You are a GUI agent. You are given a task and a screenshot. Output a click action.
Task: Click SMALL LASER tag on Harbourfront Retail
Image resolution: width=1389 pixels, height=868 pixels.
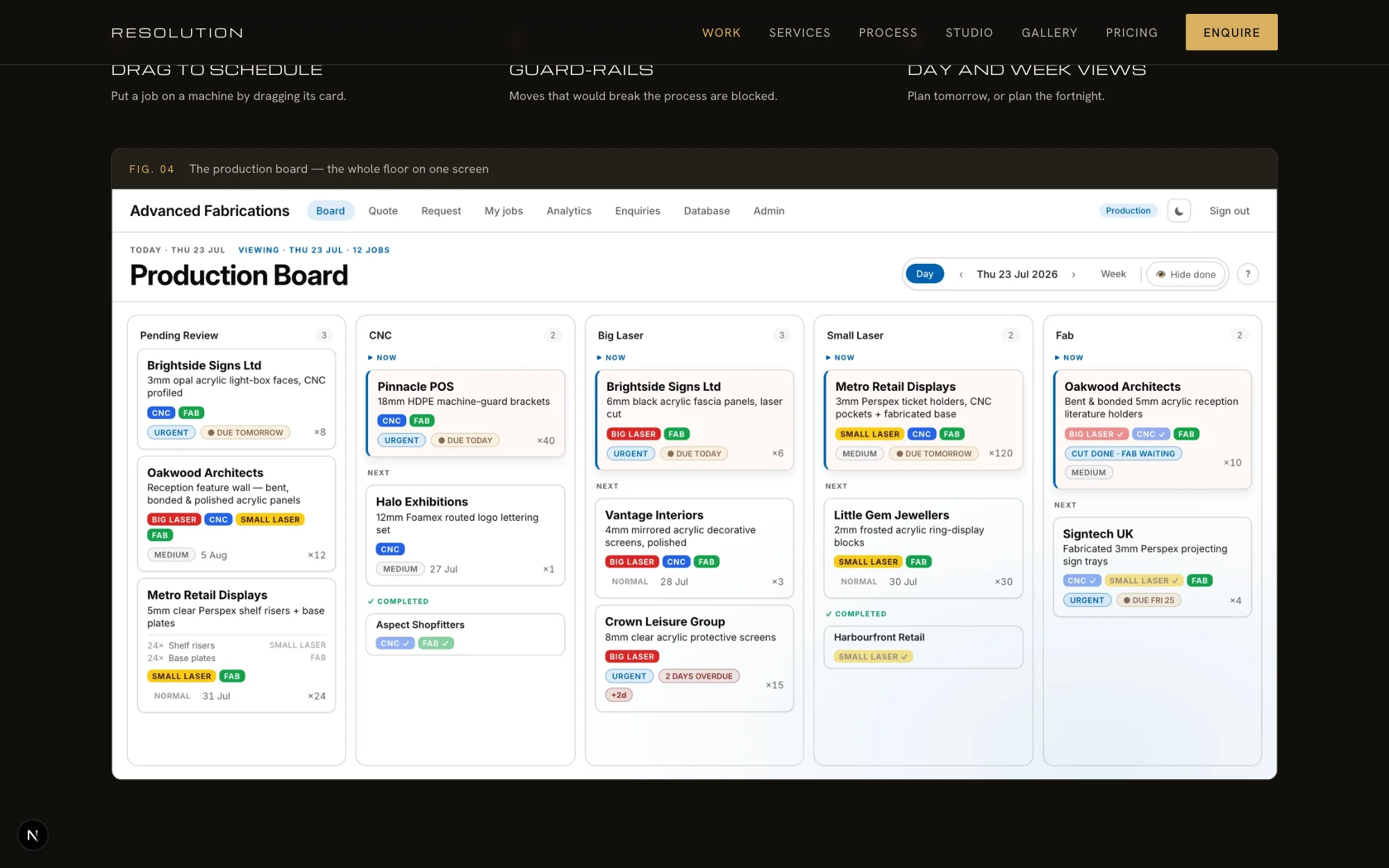pyautogui.click(x=873, y=656)
